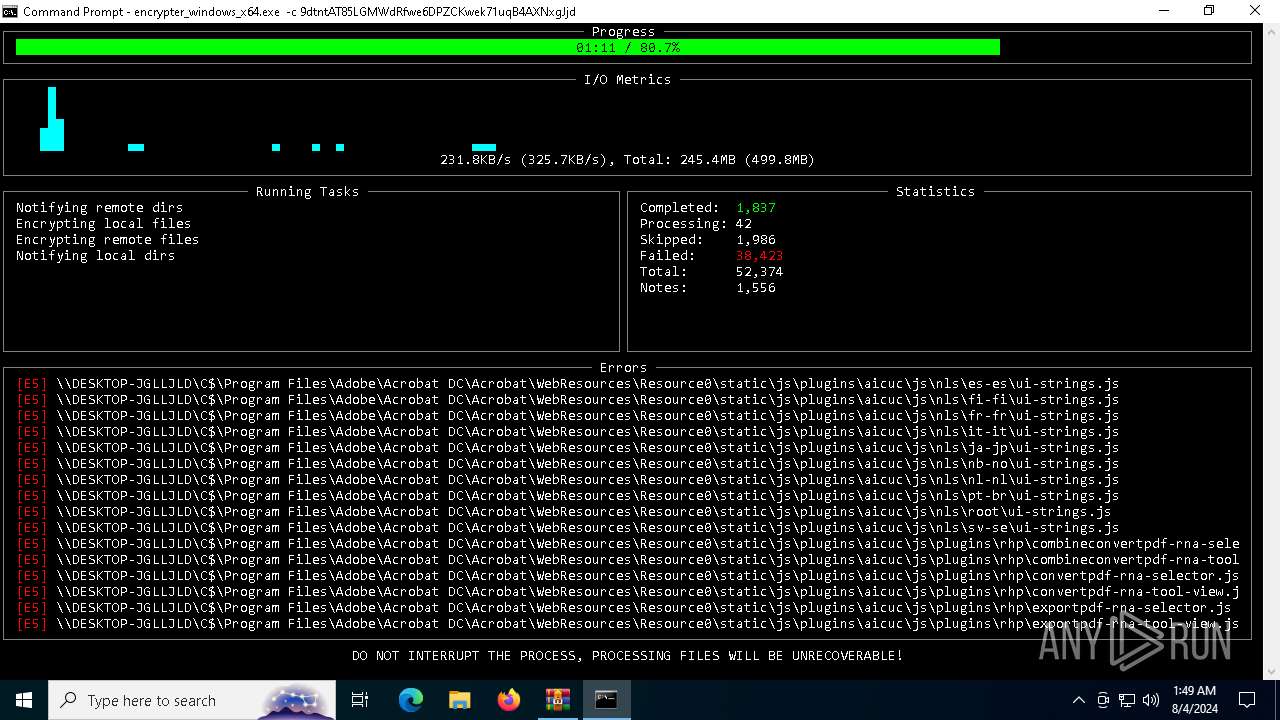The height and width of the screenshot is (720, 1280).
Task: Launch Firefox from the taskbar
Action: 508,700
